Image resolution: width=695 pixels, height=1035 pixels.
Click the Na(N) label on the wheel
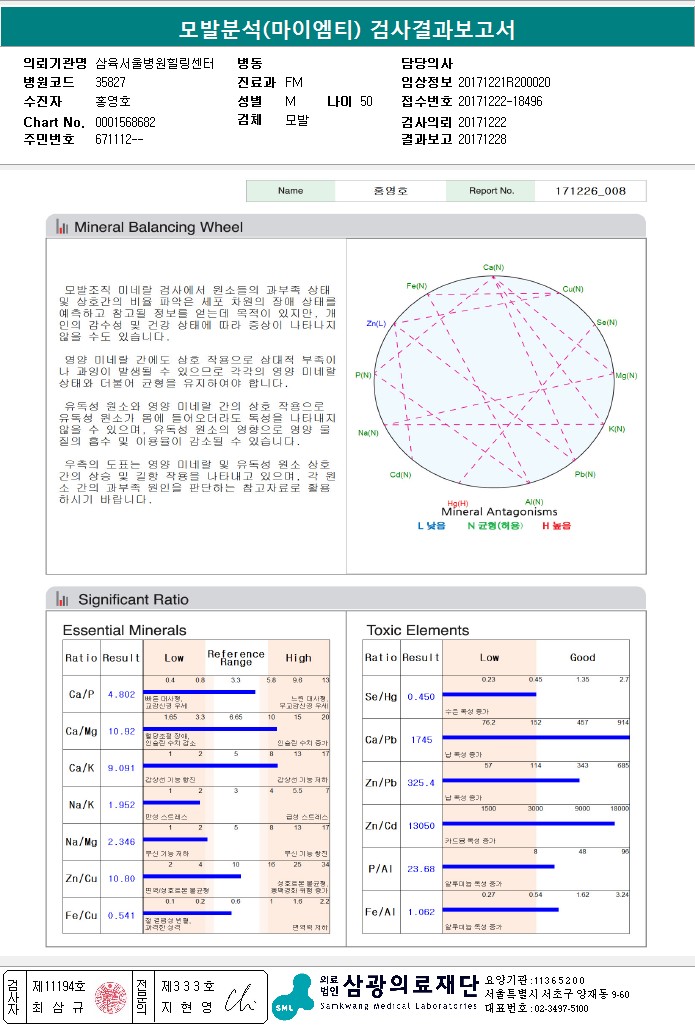(x=368, y=433)
